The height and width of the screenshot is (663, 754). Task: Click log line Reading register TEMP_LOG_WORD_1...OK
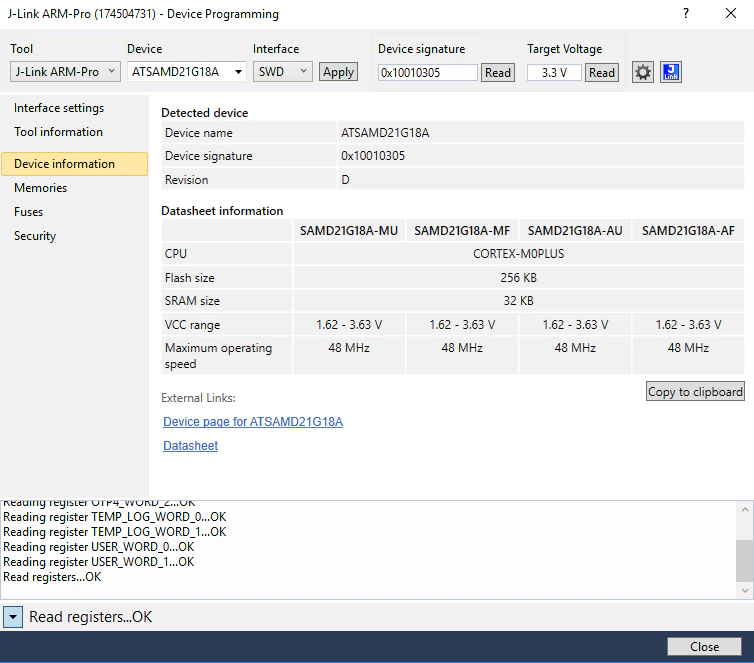click(114, 532)
